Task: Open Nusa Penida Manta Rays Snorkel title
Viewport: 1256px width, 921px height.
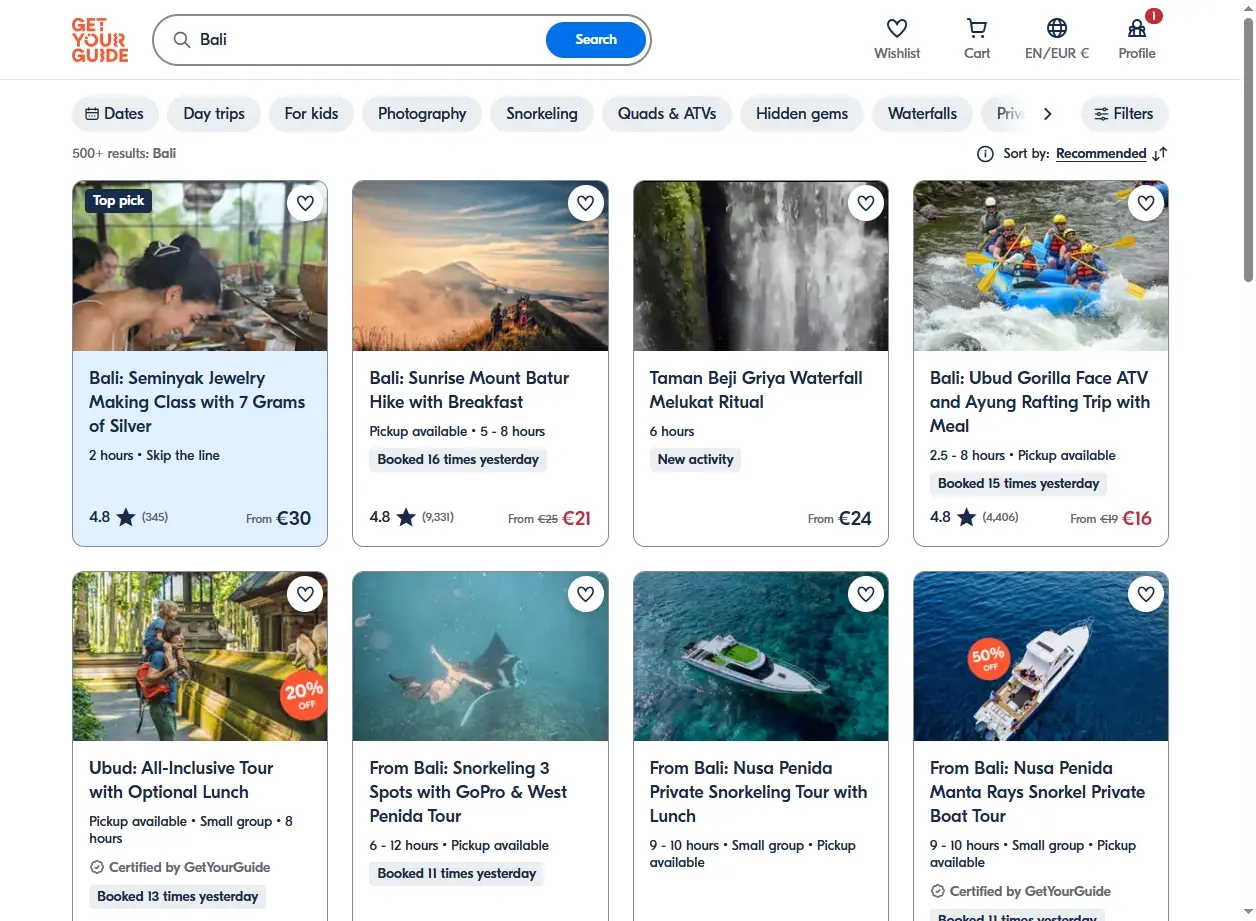Action: point(1037,792)
